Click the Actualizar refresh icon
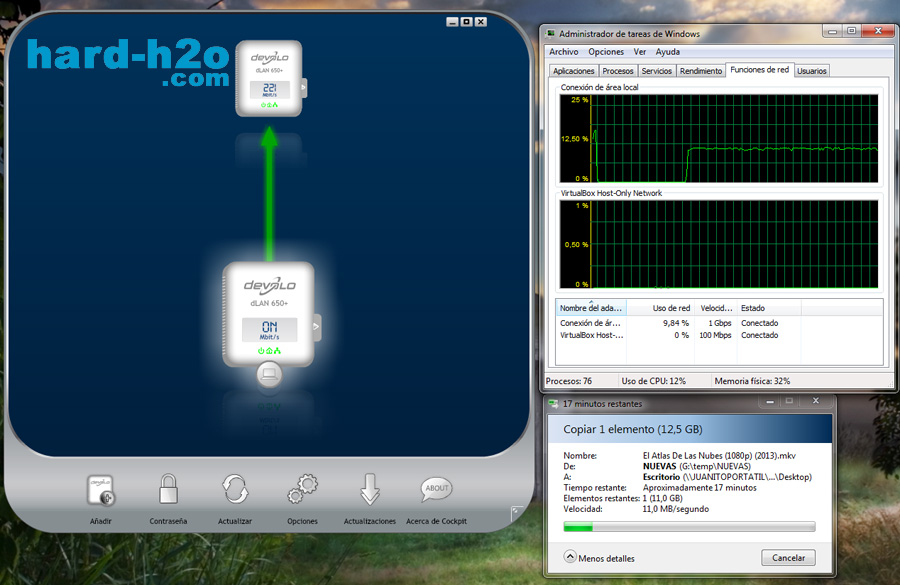 235,489
